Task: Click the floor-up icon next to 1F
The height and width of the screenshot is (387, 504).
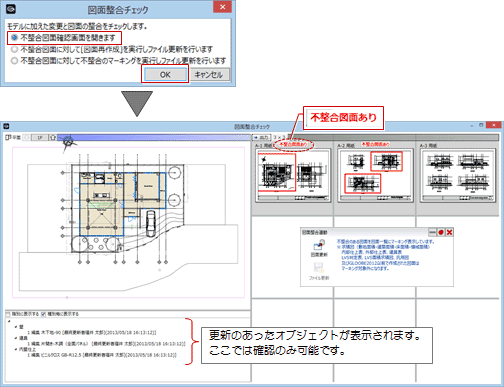Action: click(x=53, y=137)
